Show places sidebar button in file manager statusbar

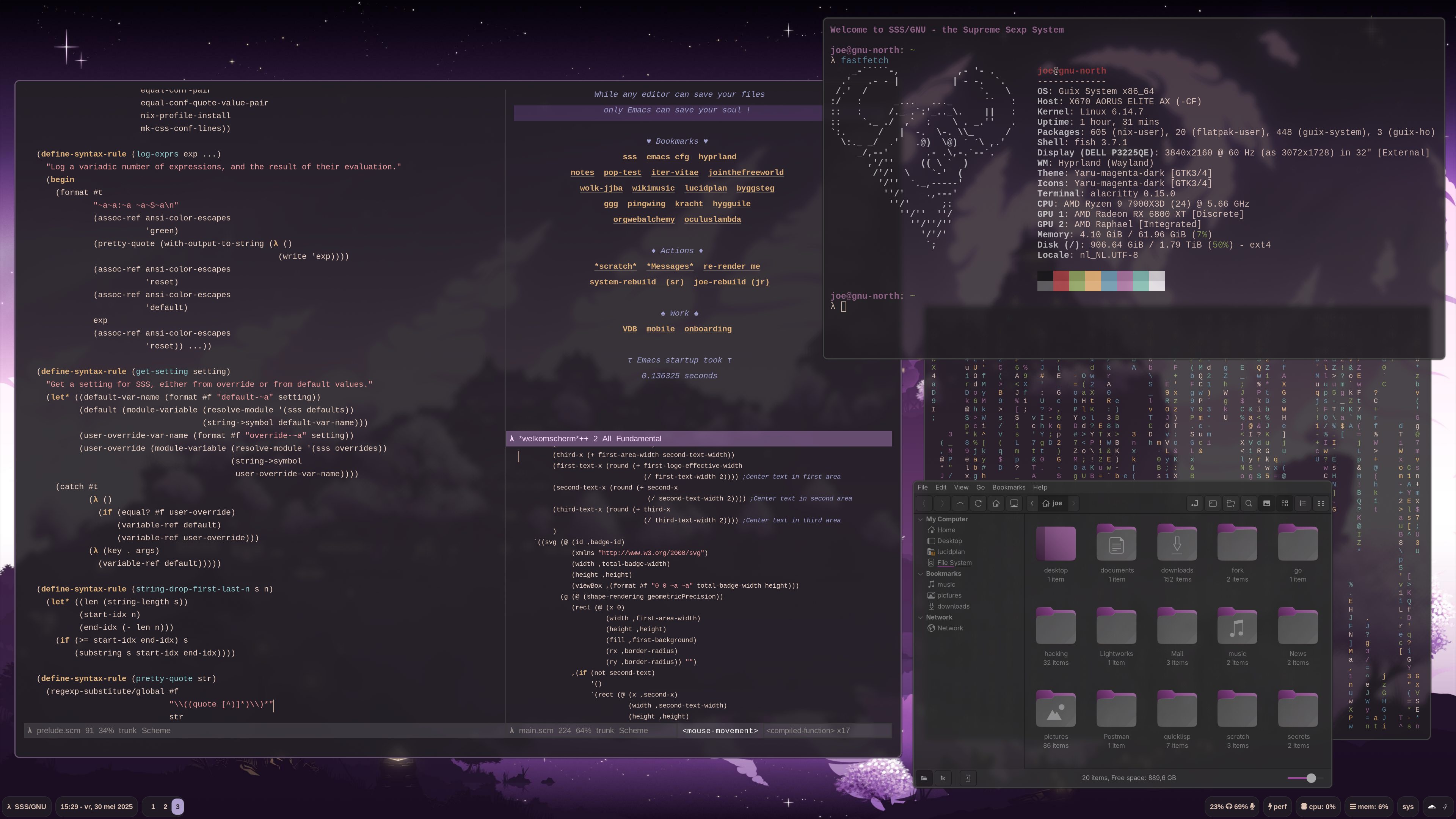click(x=924, y=778)
